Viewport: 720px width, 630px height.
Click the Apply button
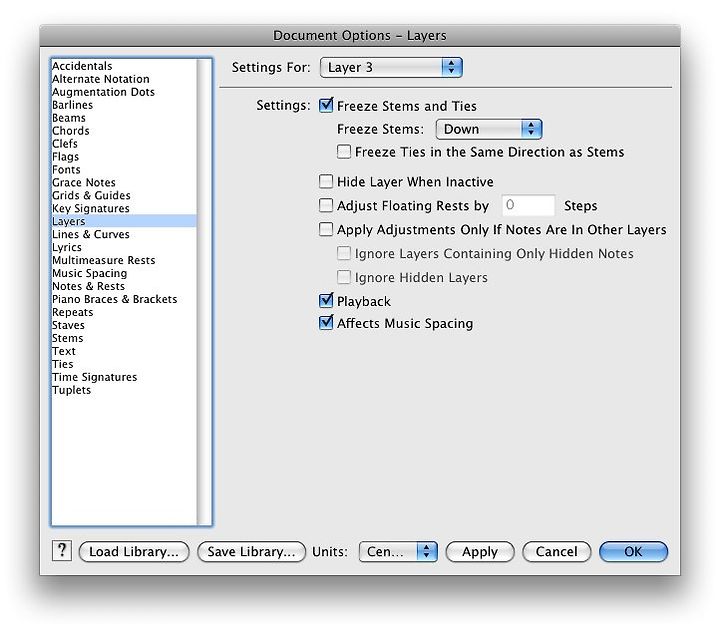(480, 551)
